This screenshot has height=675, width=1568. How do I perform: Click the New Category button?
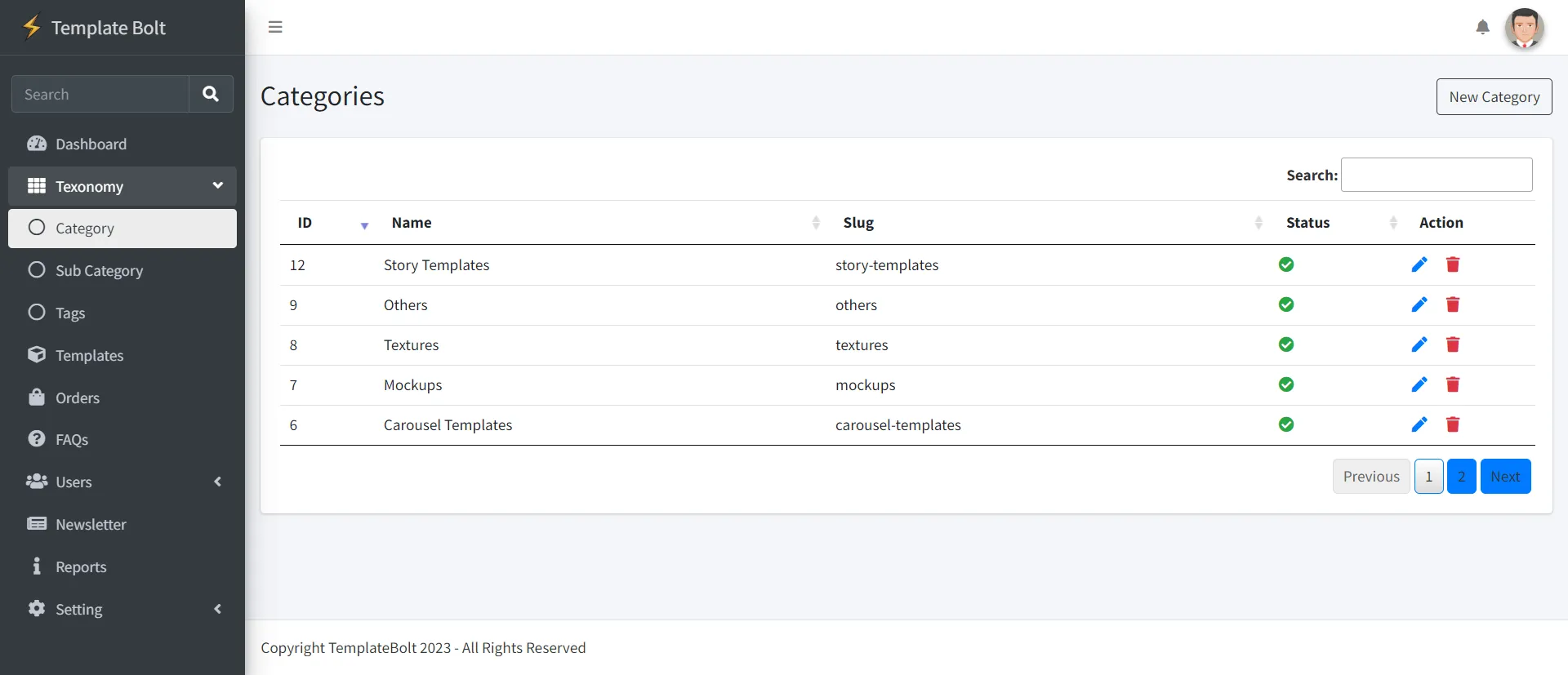(x=1494, y=97)
